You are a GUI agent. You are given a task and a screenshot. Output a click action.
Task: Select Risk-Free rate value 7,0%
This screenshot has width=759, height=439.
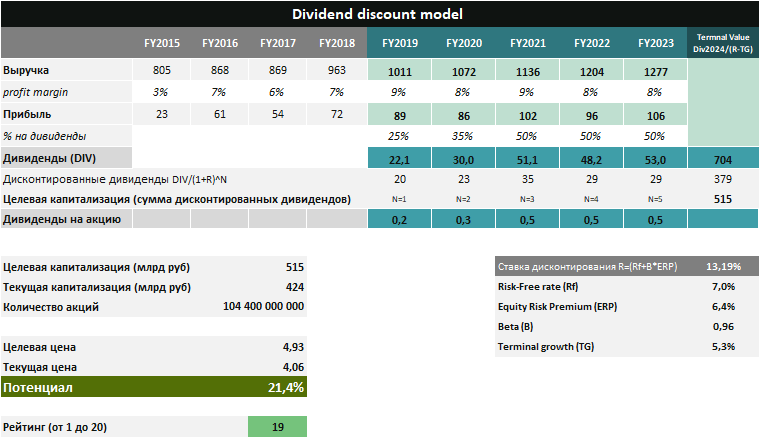pos(721,287)
